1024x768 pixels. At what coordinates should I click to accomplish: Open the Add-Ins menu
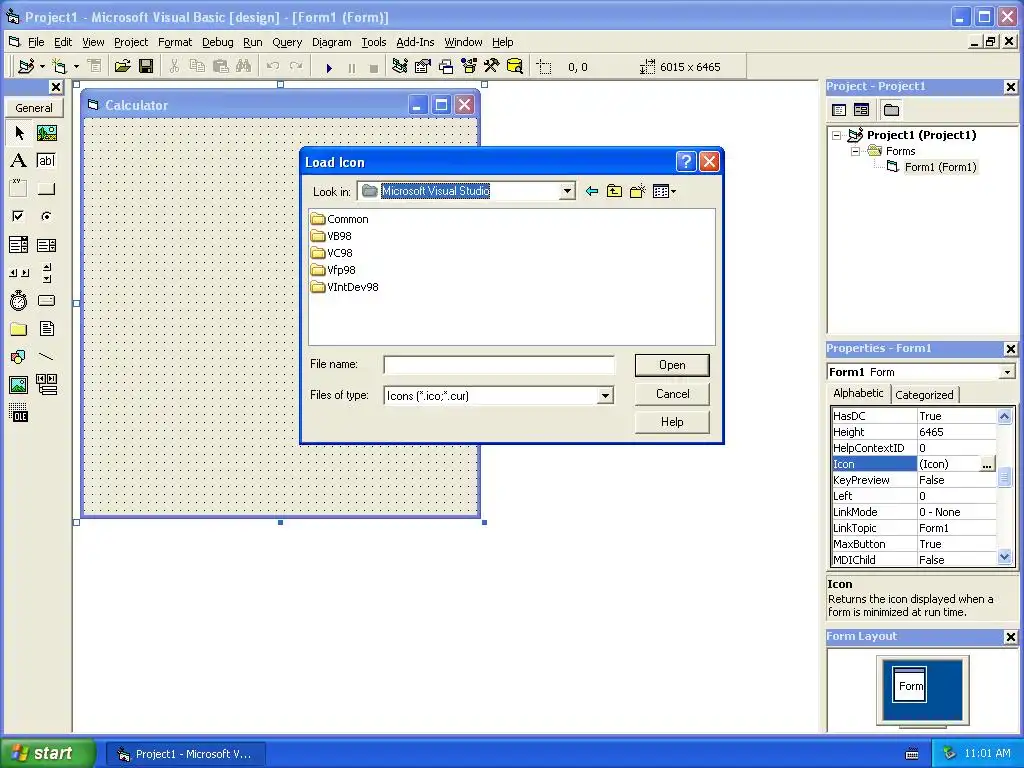415,42
